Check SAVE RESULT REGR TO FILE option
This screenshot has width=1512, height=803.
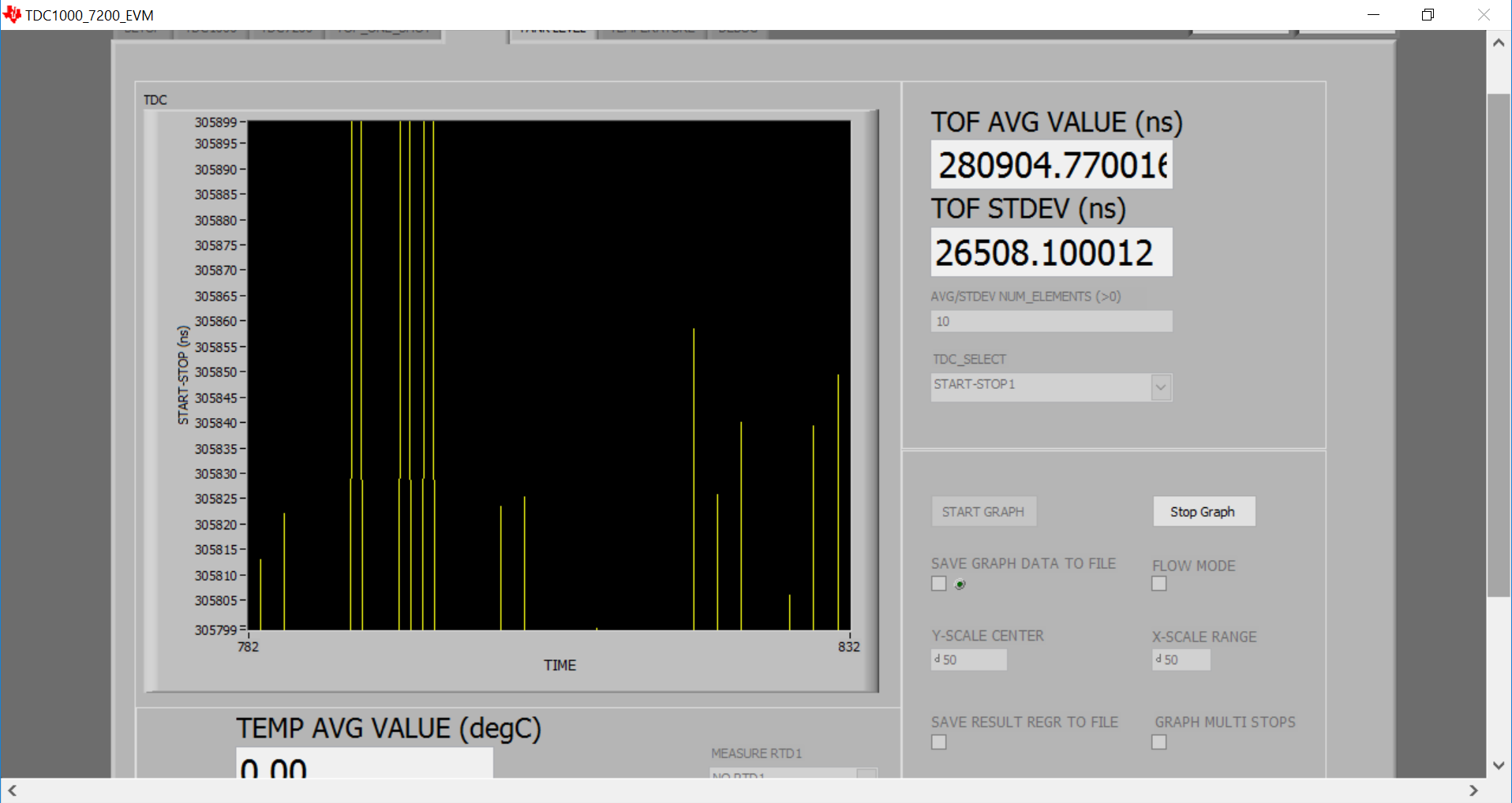tap(938, 742)
